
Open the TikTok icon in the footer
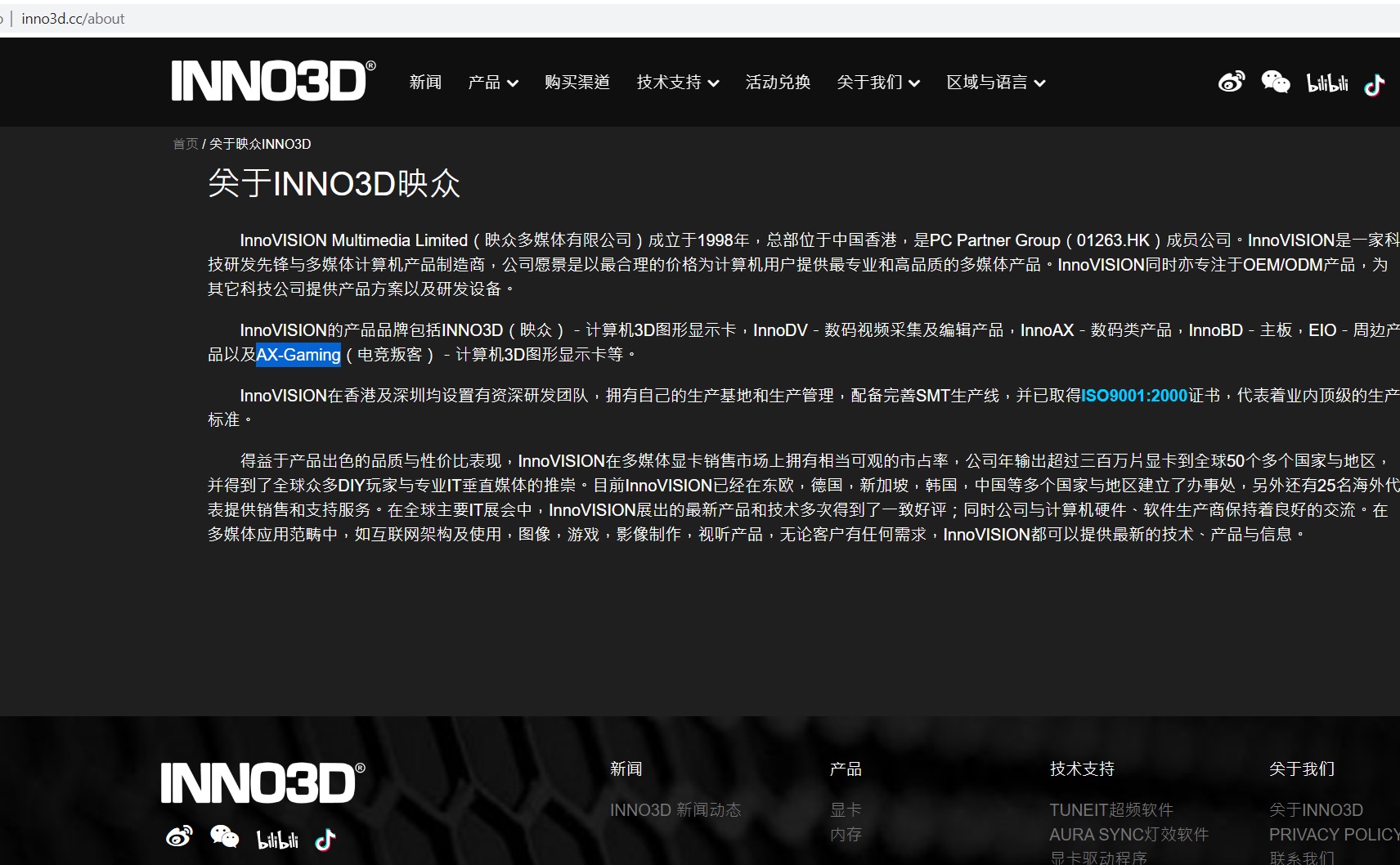click(x=325, y=840)
